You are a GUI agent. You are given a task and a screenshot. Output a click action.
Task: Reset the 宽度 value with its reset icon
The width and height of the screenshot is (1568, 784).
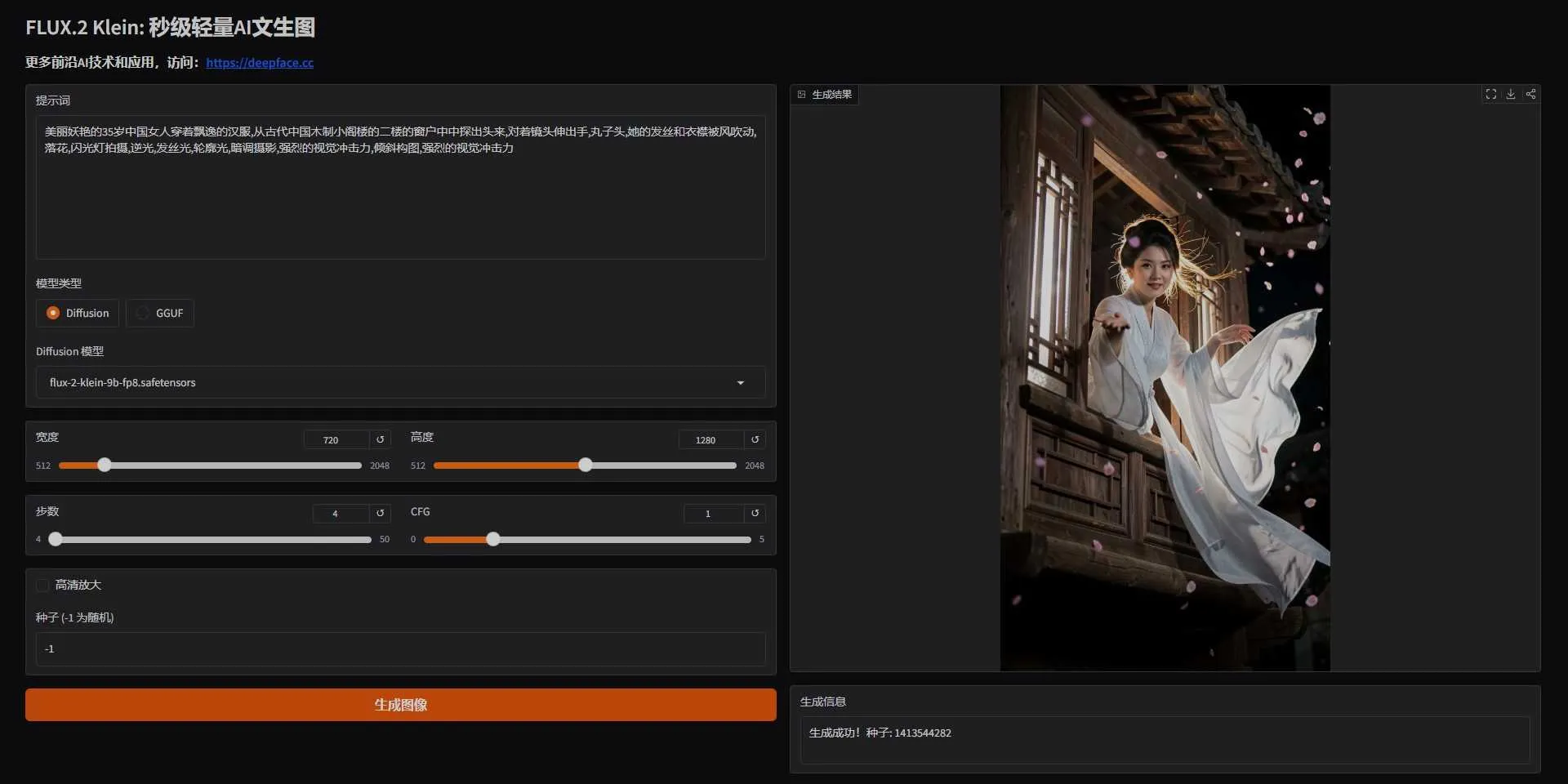pyautogui.click(x=379, y=439)
